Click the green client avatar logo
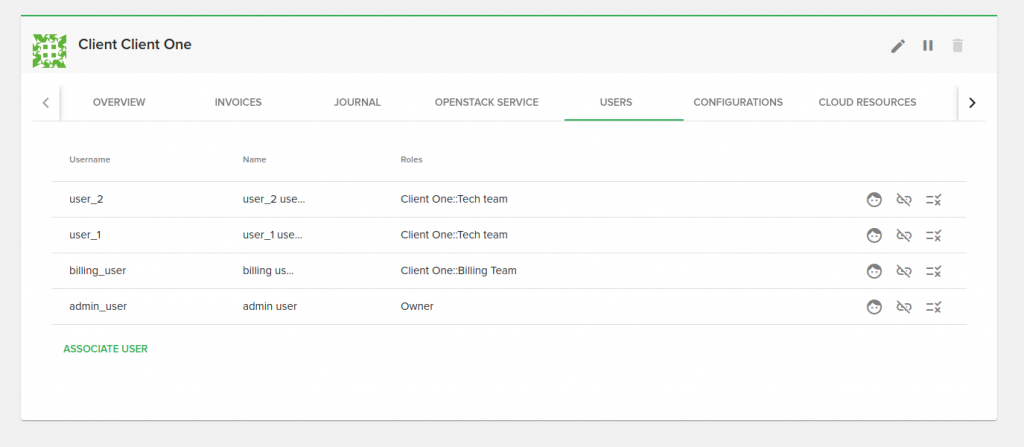1024x447 pixels. point(50,51)
